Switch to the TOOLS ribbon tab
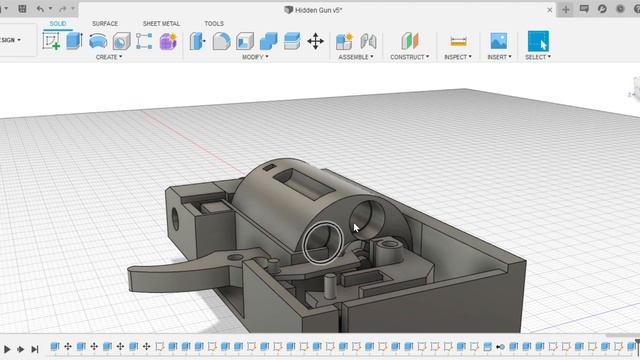 pyautogui.click(x=214, y=24)
